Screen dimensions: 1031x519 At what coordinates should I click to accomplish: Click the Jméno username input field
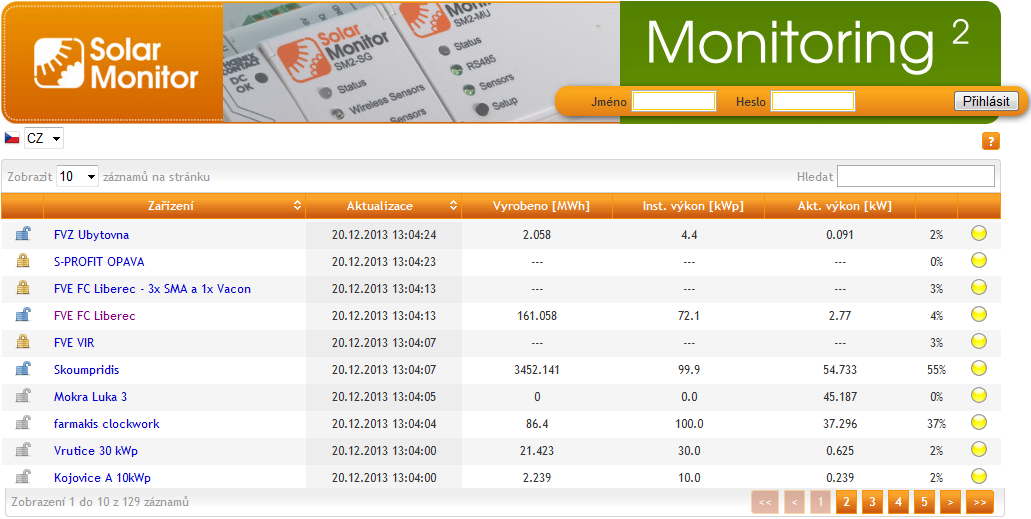(x=674, y=101)
